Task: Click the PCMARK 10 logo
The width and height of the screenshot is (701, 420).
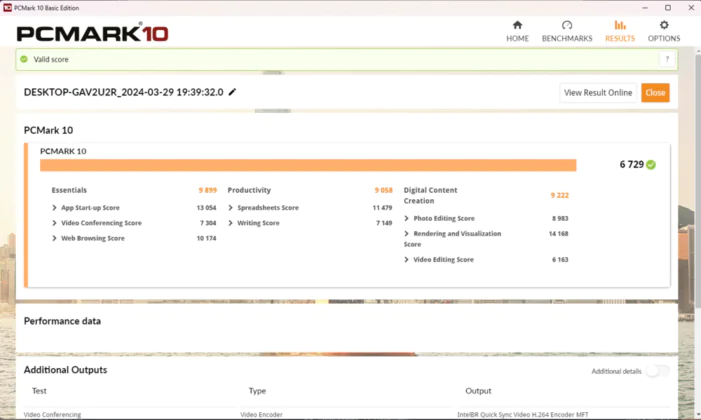Action: pos(92,34)
